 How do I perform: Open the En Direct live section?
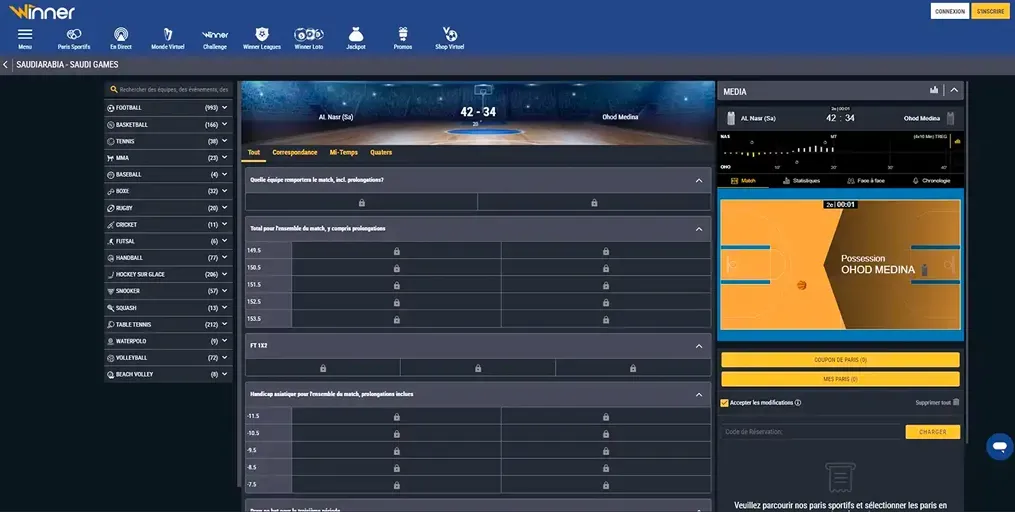(x=121, y=35)
